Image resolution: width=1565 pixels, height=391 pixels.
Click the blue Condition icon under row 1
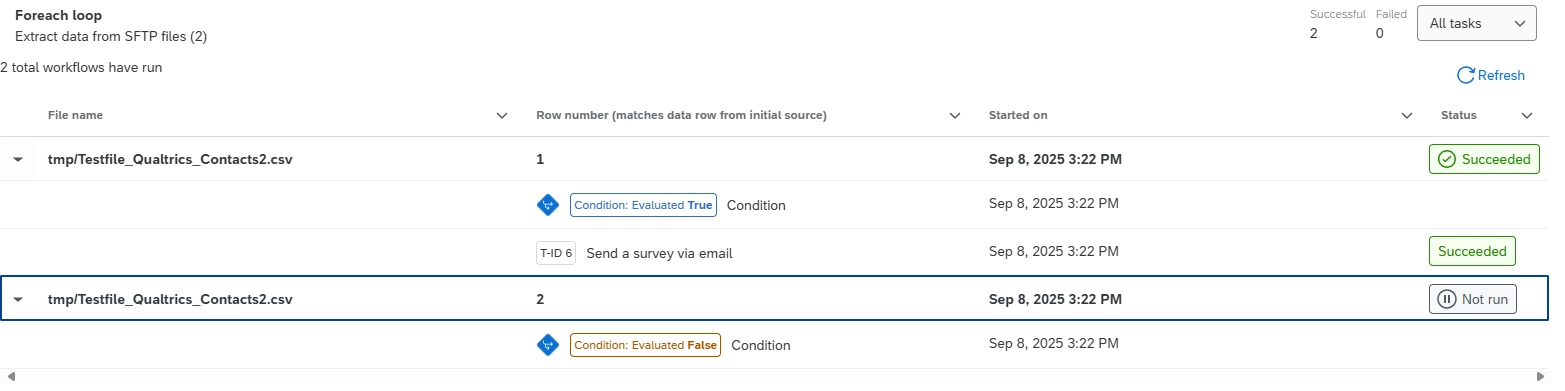pos(547,205)
